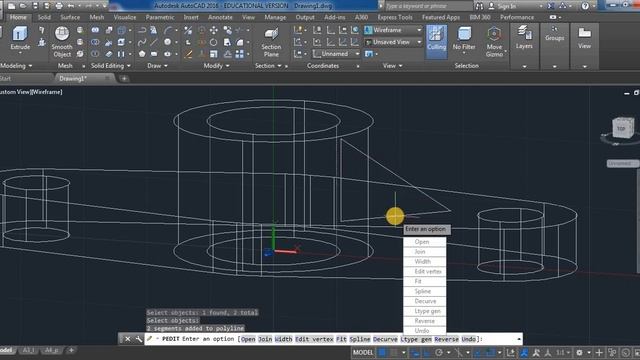The image size is (640, 360).
Task: Open the Unnamed UCS dropdown
Action: point(337,54)
